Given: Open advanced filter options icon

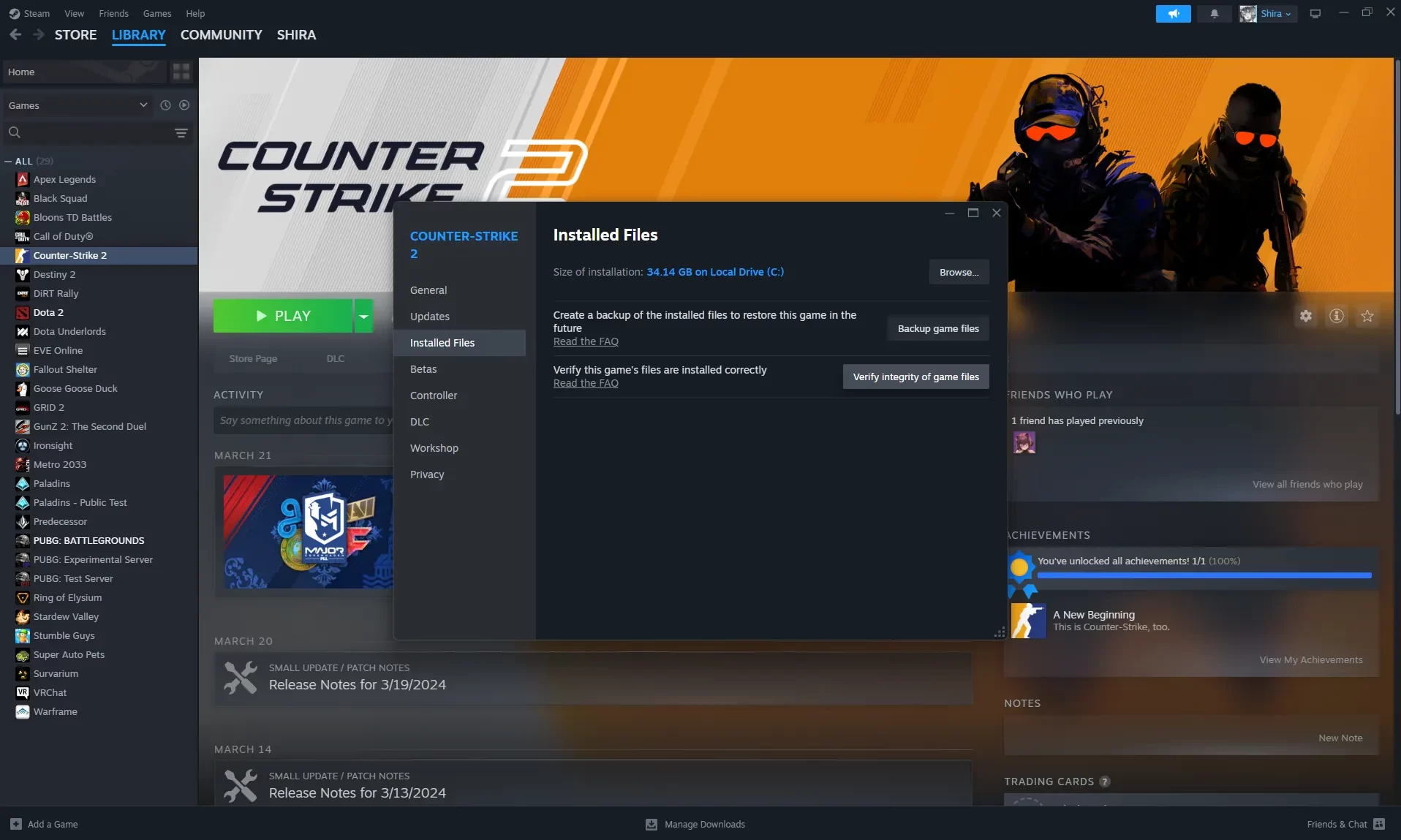Looking at the screenshot, I should [181, 132].
